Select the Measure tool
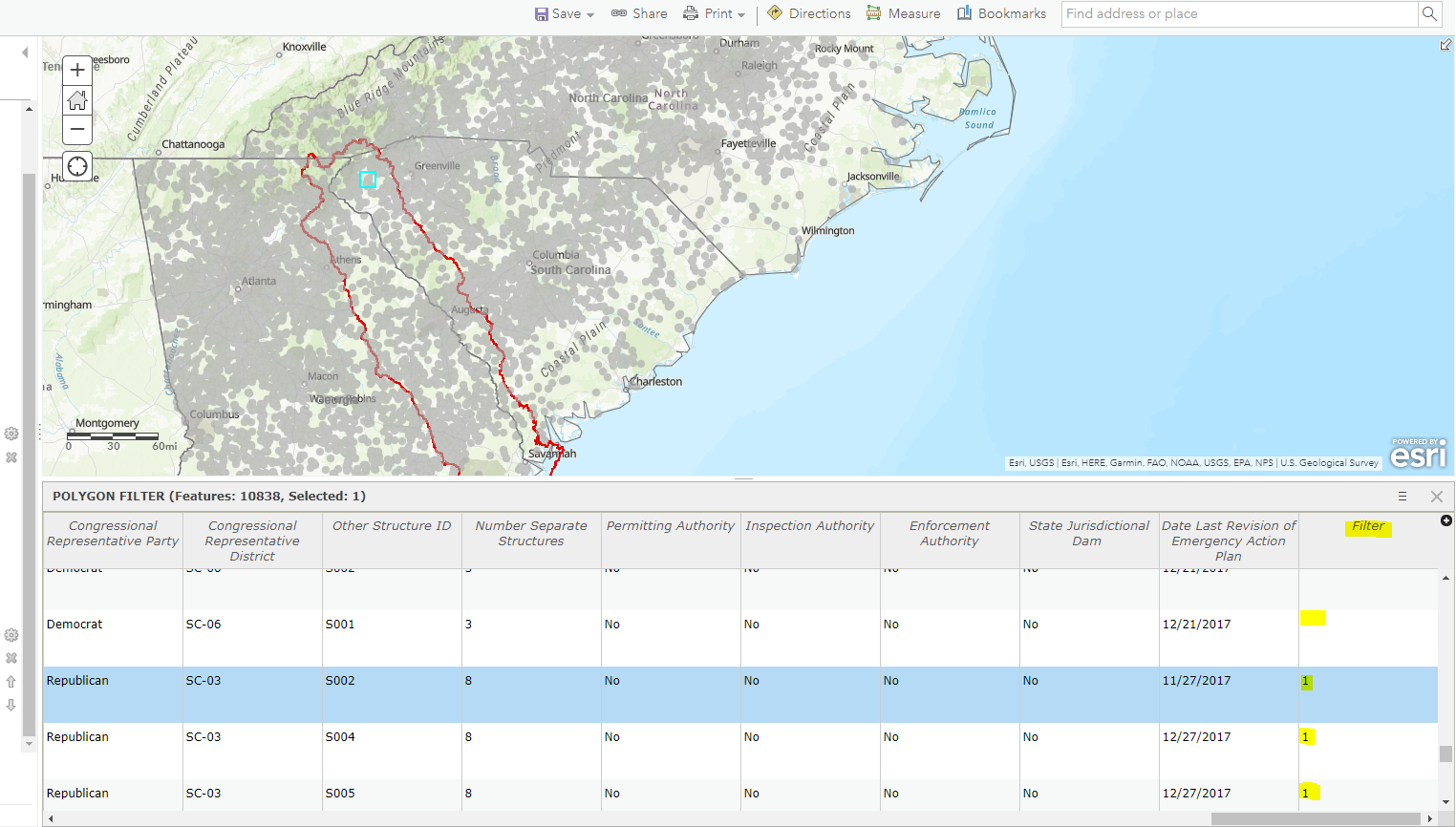This screenshot has height=827, width=1456. [x=903, y=13]
